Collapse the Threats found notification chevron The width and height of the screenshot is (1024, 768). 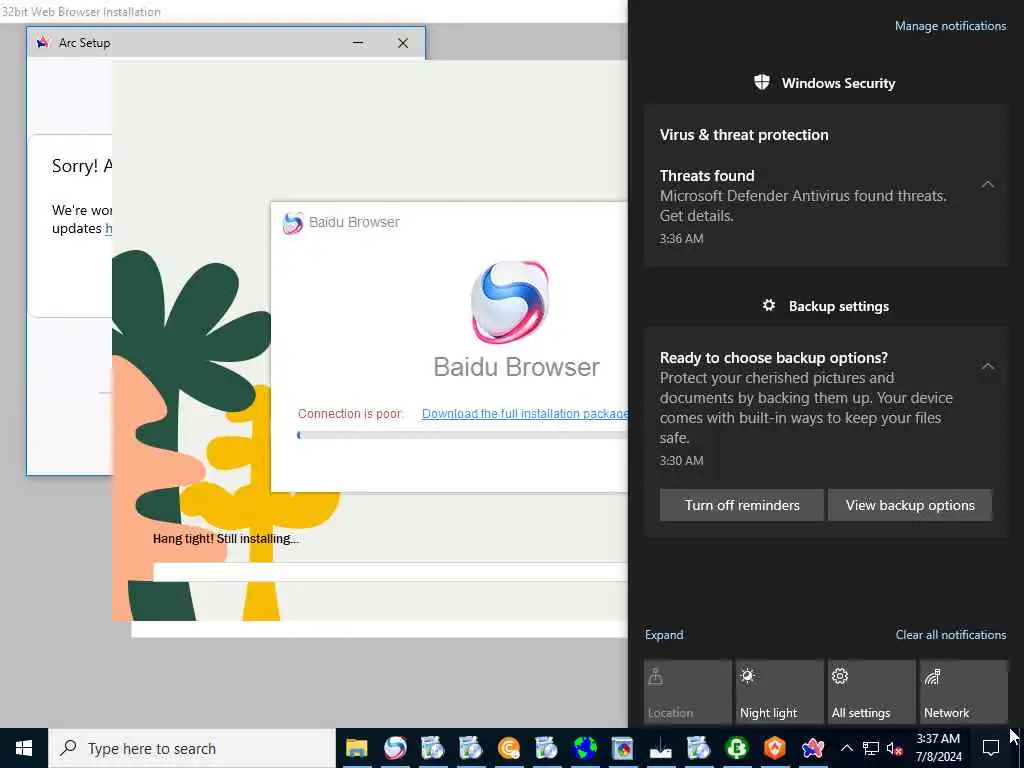tap(987, 184)
